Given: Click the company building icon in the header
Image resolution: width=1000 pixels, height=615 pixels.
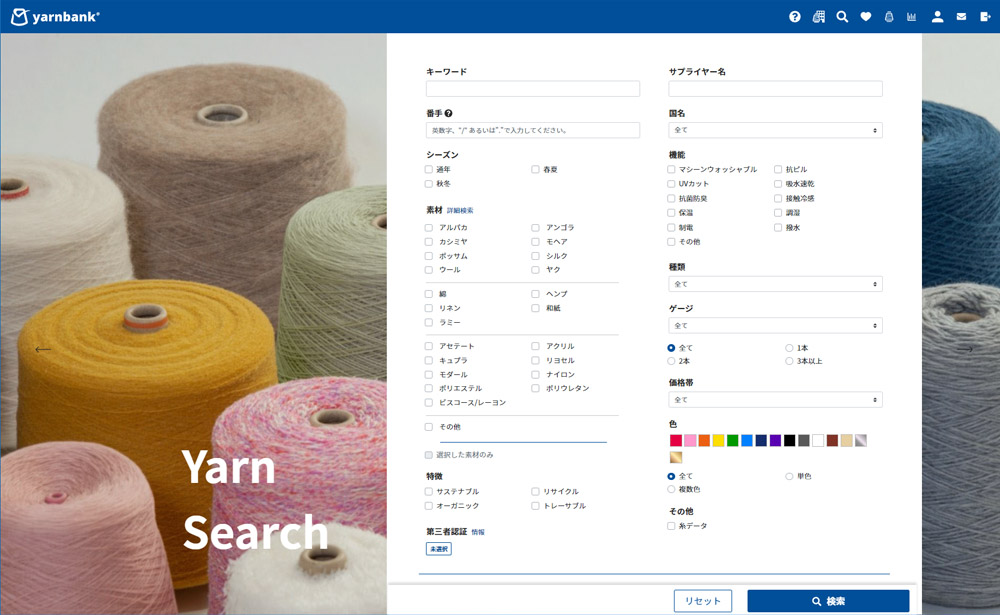Looking at the screenshot, I should [820, 17].
